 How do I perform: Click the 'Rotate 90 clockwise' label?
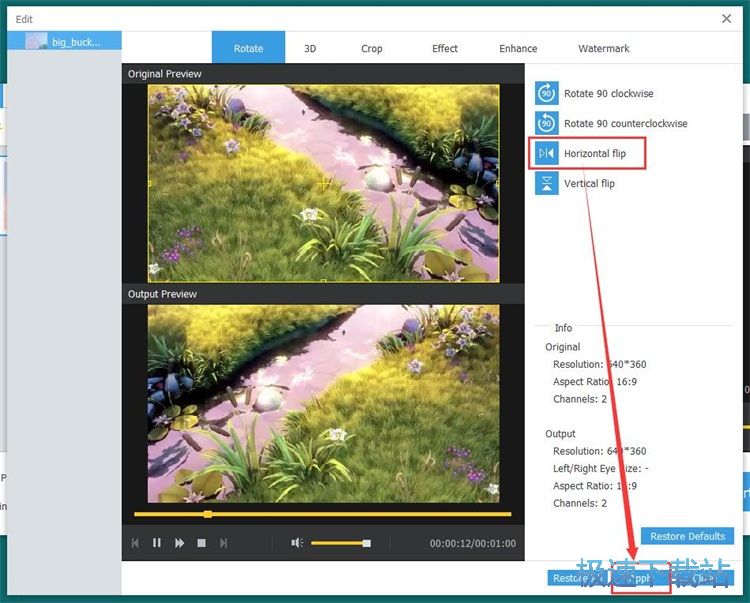(608, 93)
